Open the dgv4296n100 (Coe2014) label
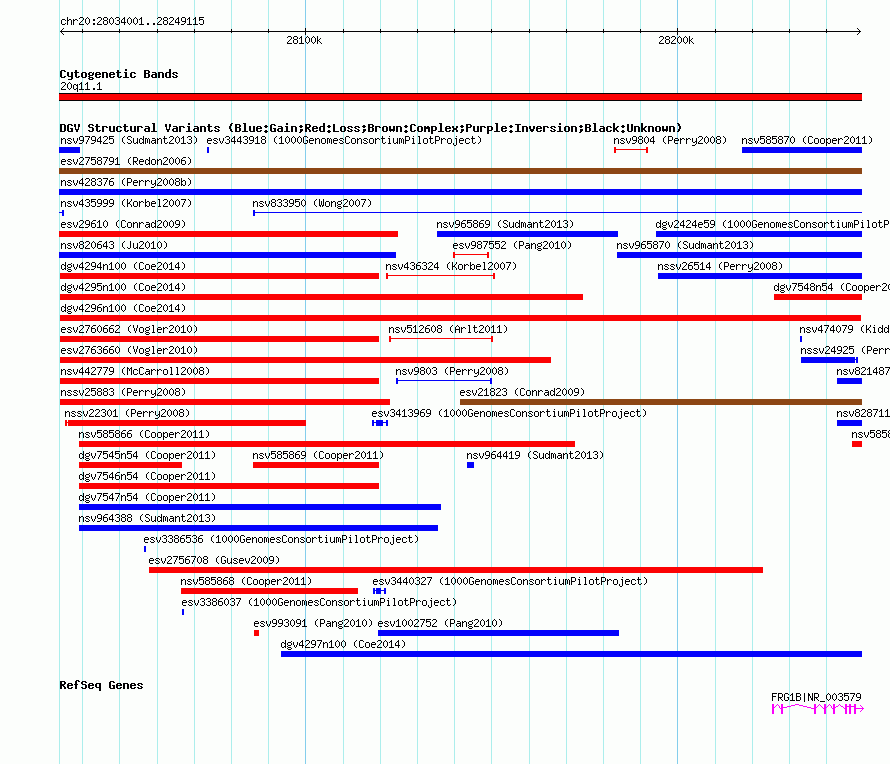 click(123, 308)
